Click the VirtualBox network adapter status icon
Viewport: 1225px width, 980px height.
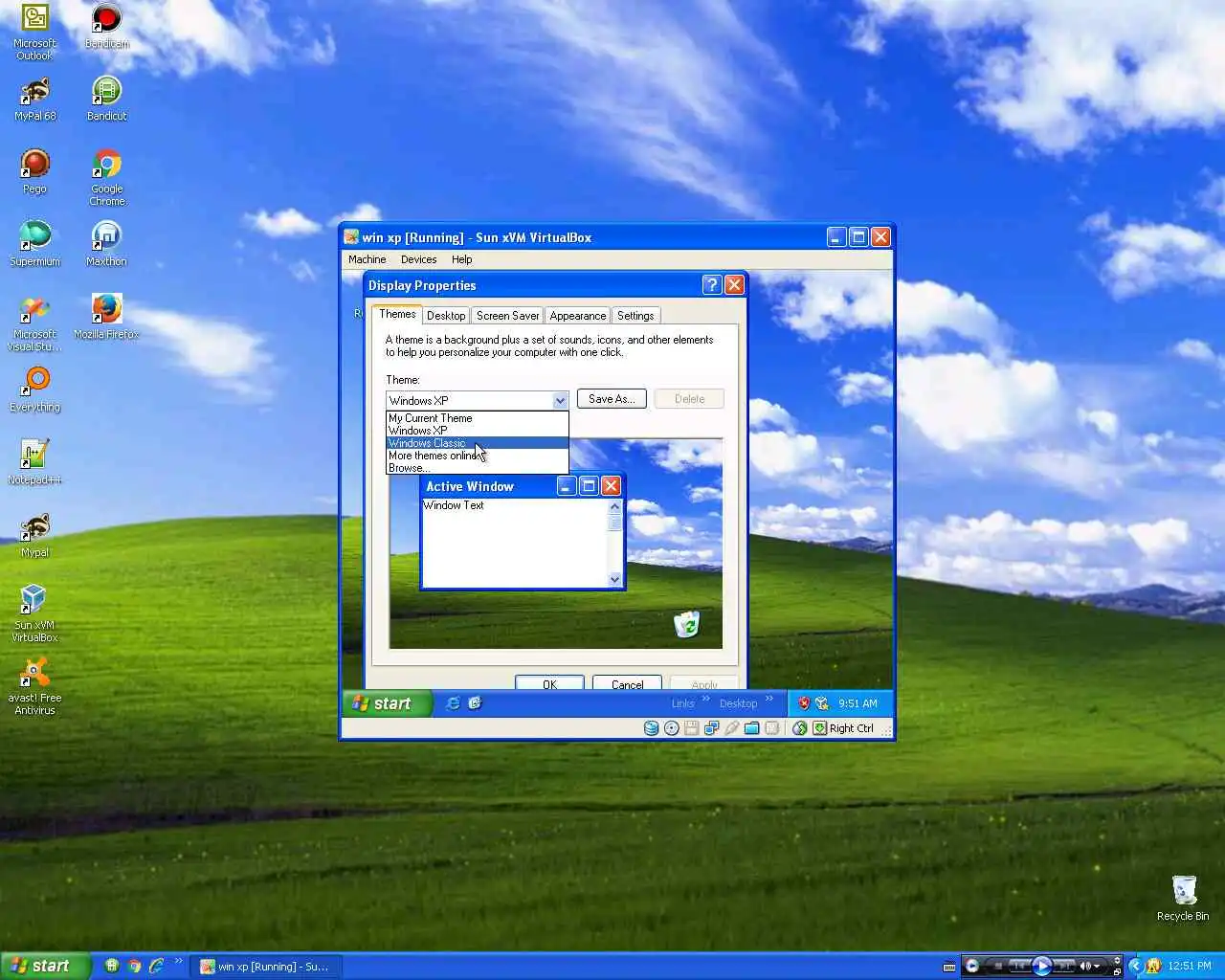711,728
